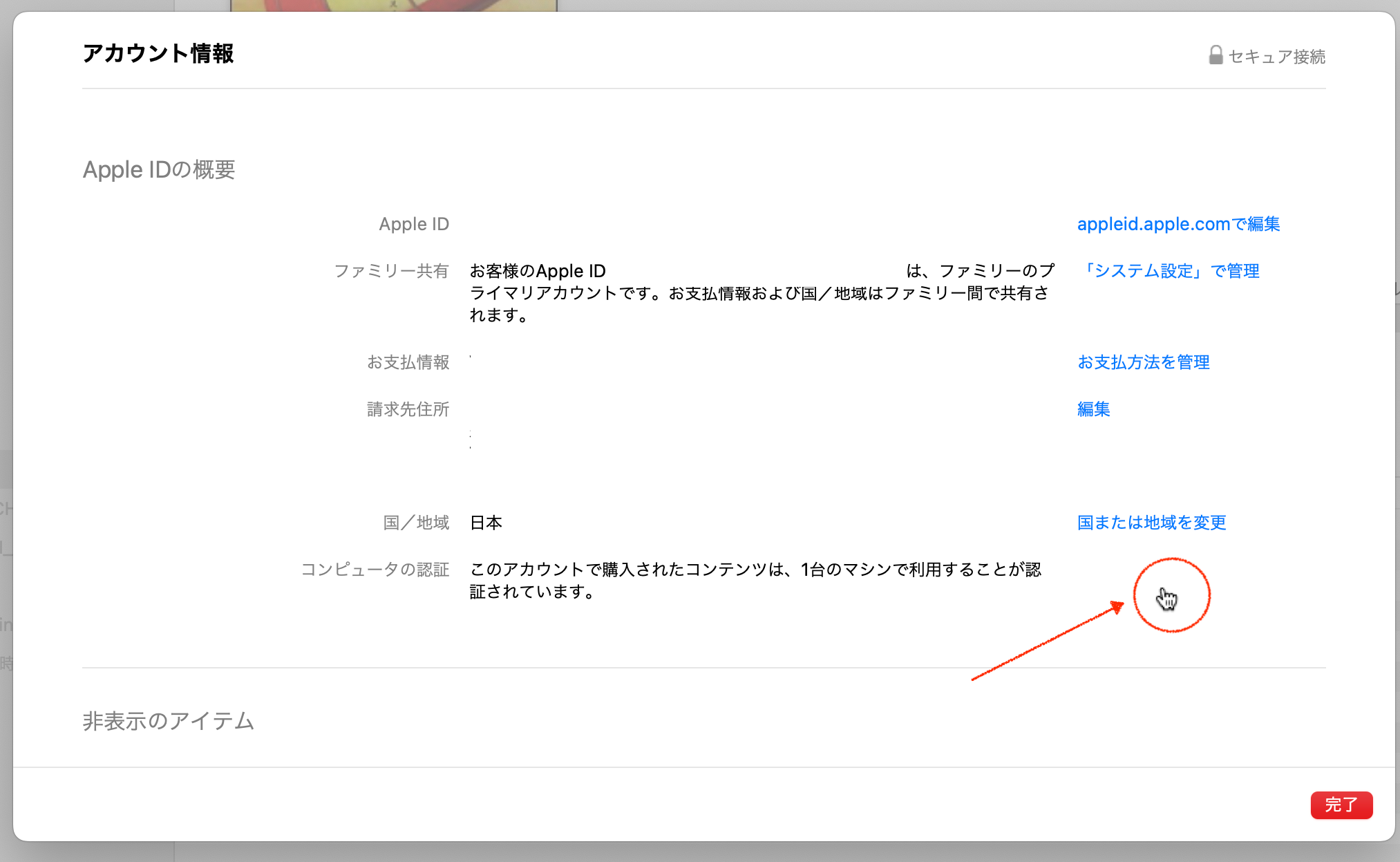The image size is (1400, 862).
Task: Click the Apple IDの概要 section heading
Action: [x=159, y=170]
